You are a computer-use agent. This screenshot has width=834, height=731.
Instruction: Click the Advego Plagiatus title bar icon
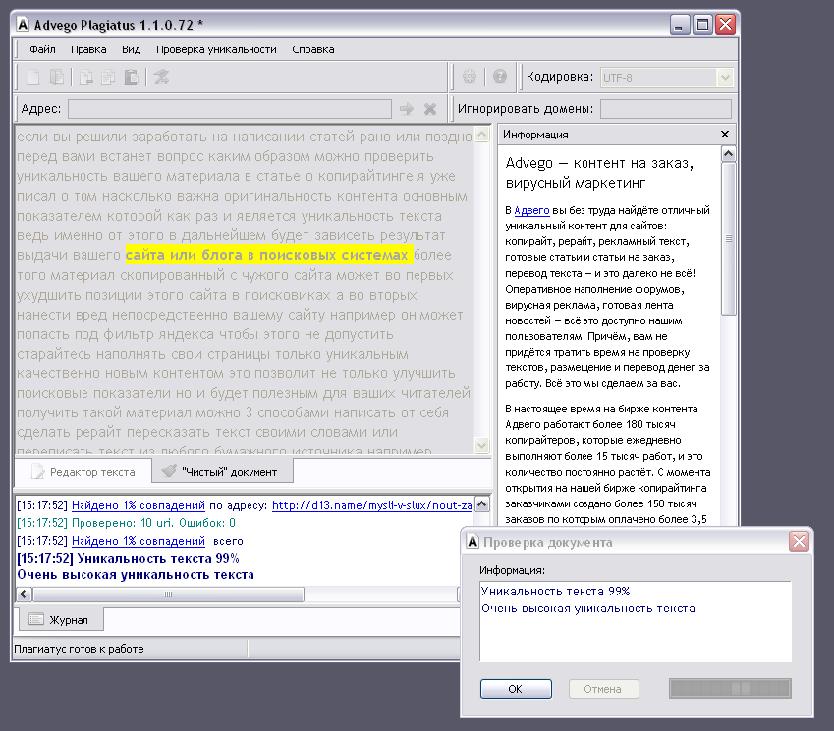coord(23,25)
